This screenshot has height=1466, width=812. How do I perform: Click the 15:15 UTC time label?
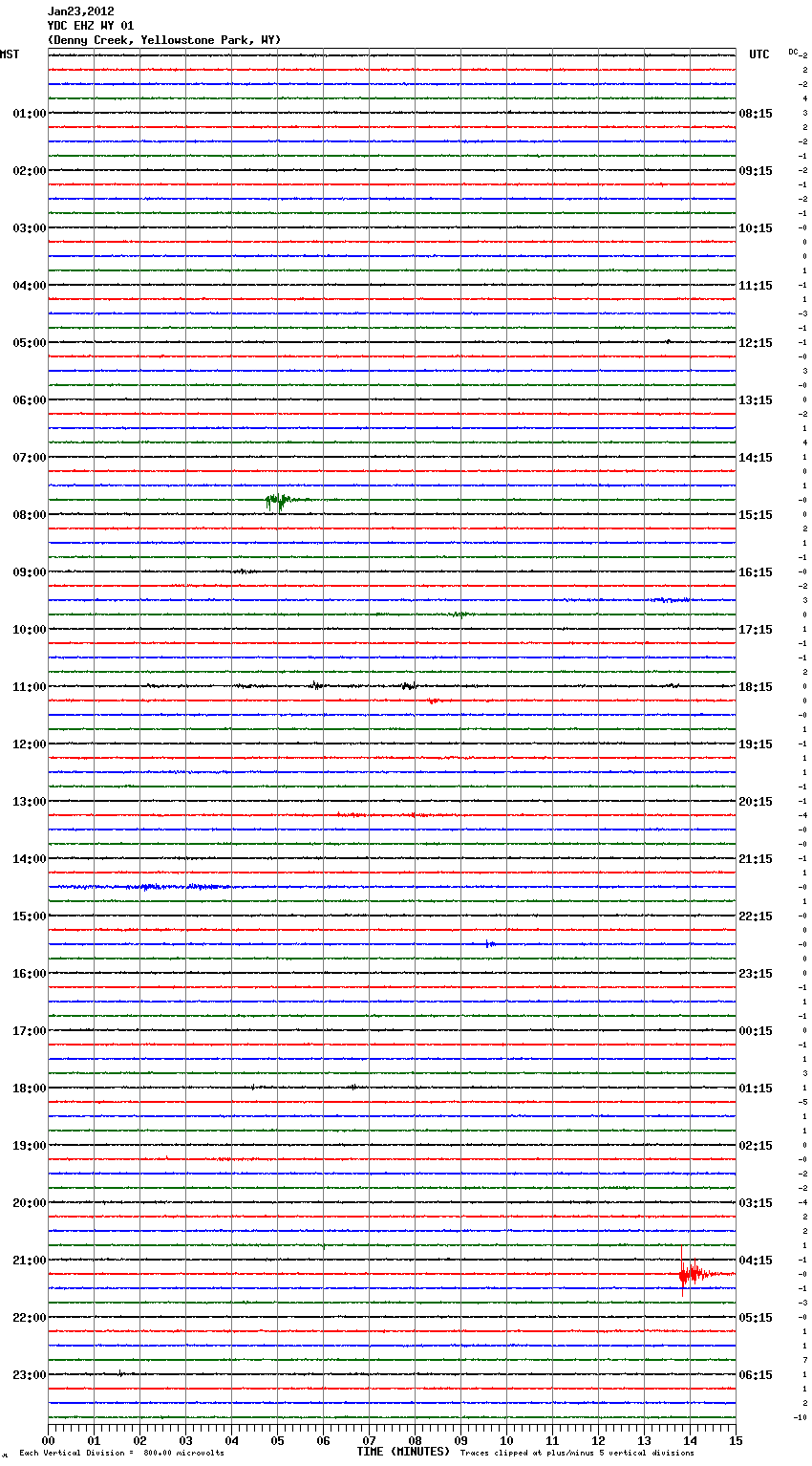coord(756,515)
